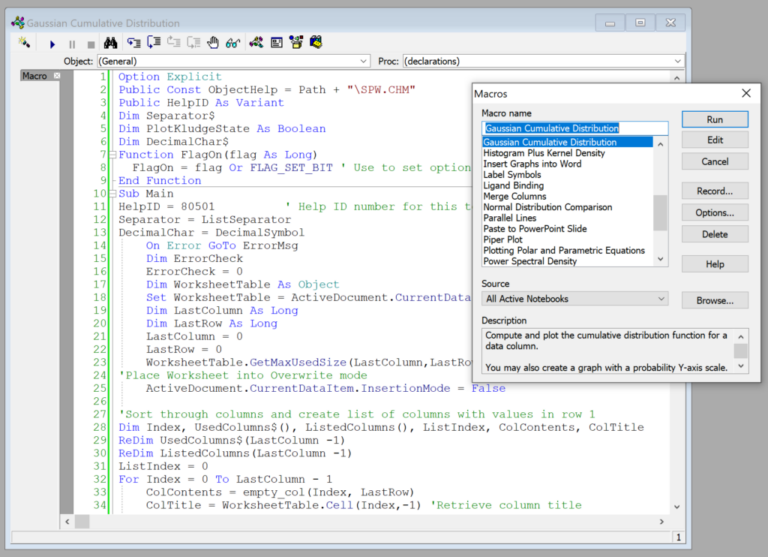Click the Browse... button
The height and width of the screenshot is (557, 768).
tap(714, 300)
